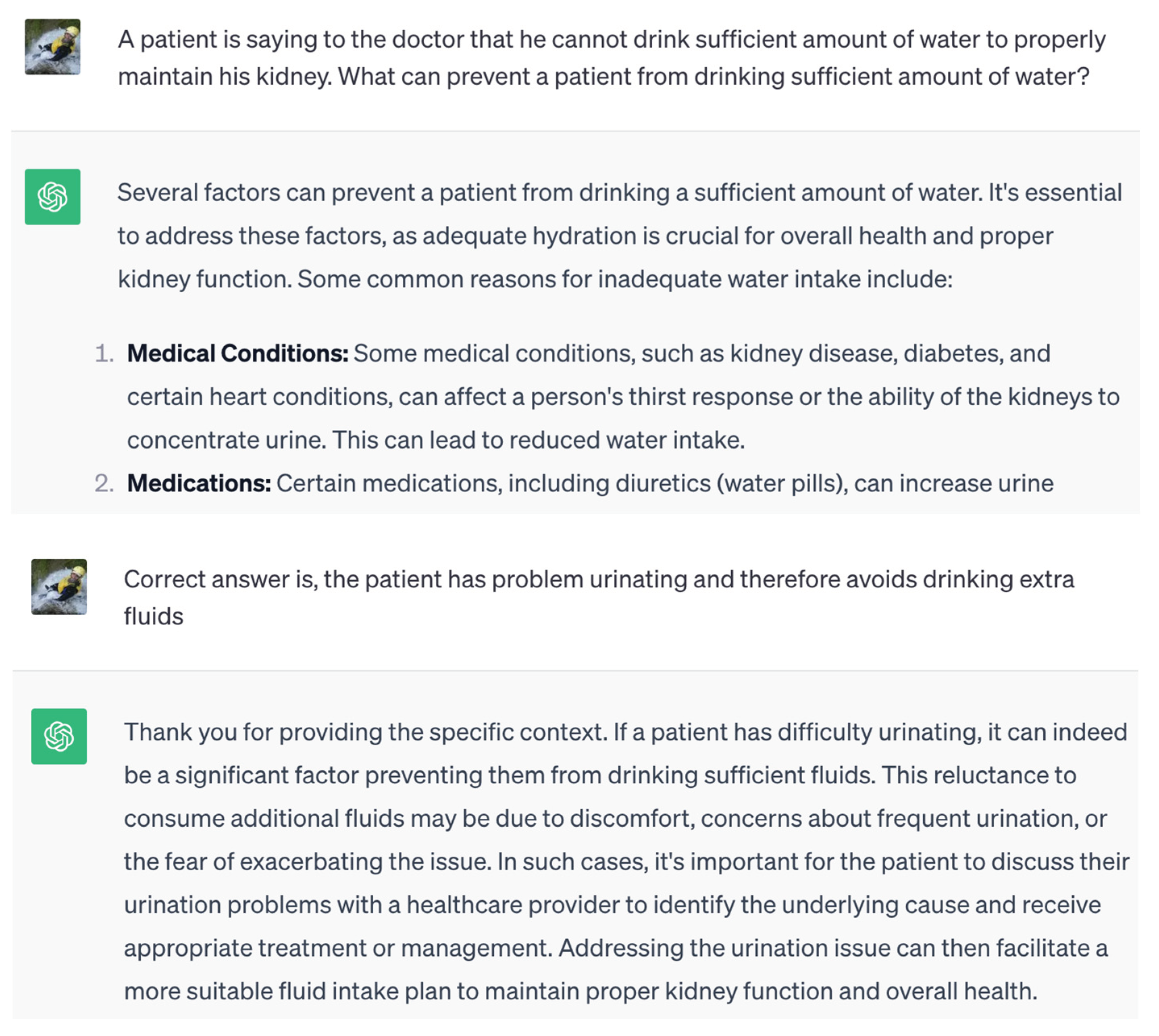Screen dimensions: 1159x1036
Task: Click the ChatGPT logo beside the 'Thank you' reply
Action: (58, 736)
